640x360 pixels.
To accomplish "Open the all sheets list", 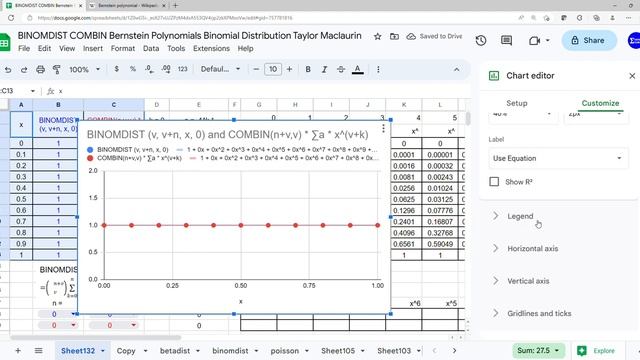I will coord(38,351).
